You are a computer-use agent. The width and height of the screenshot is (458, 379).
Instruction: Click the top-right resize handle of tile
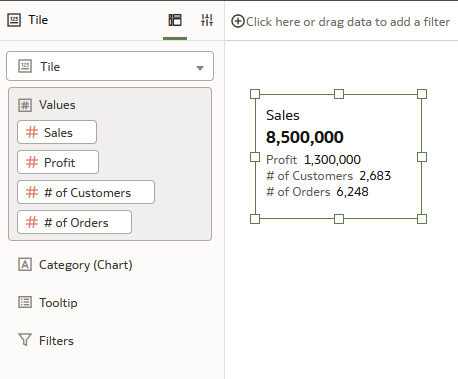(422, 94)
